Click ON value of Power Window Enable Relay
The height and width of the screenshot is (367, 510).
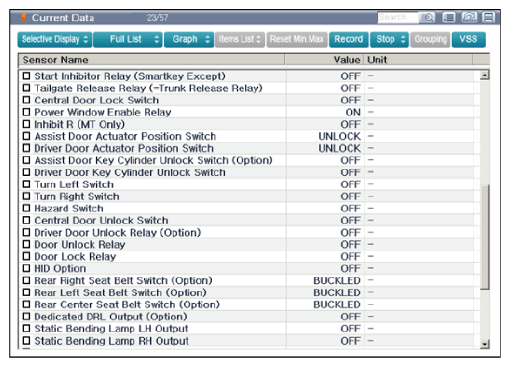coord(353,112)
